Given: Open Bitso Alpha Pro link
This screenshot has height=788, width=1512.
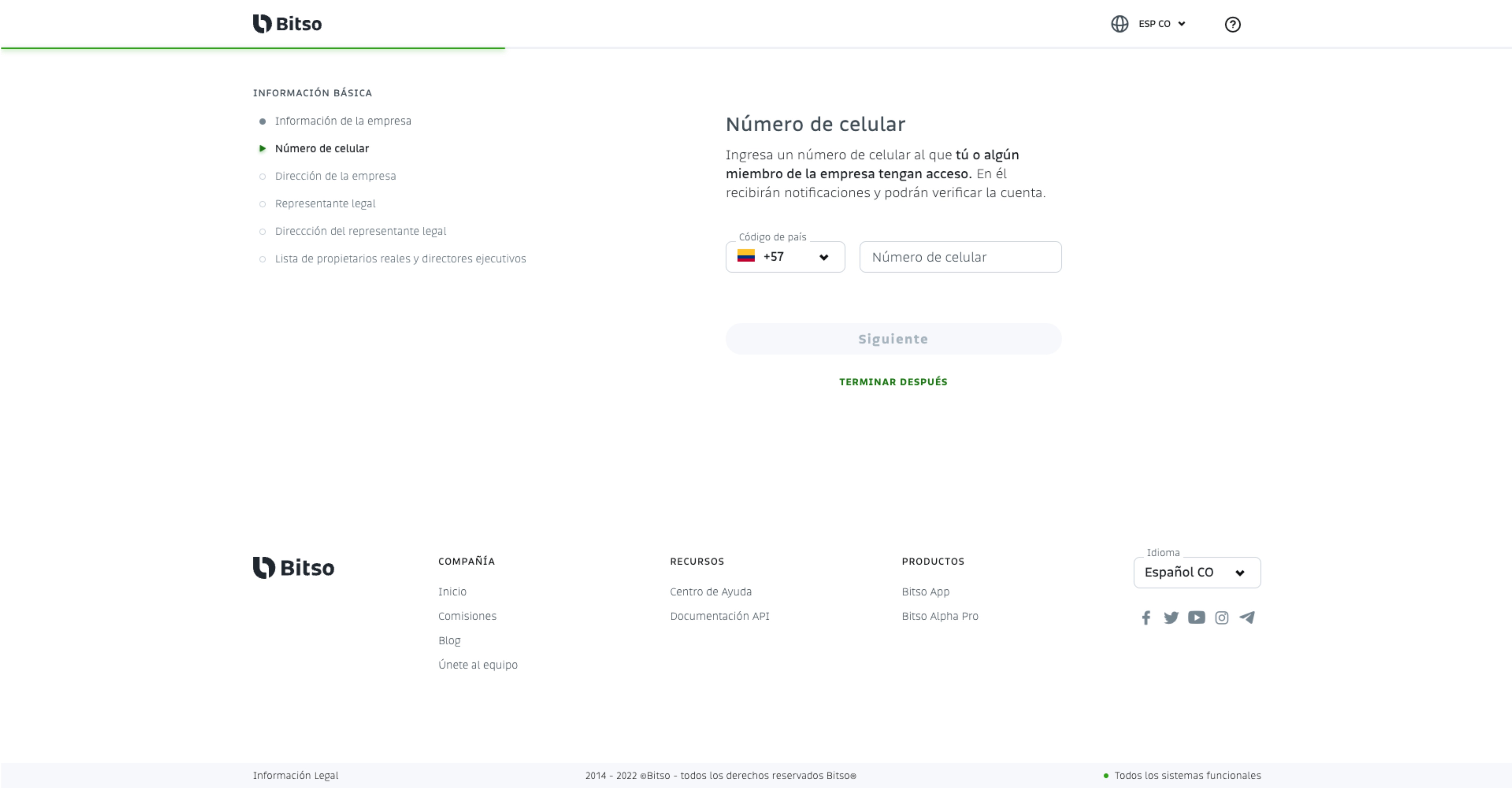Looking at the screenshot, I should 940,616.
